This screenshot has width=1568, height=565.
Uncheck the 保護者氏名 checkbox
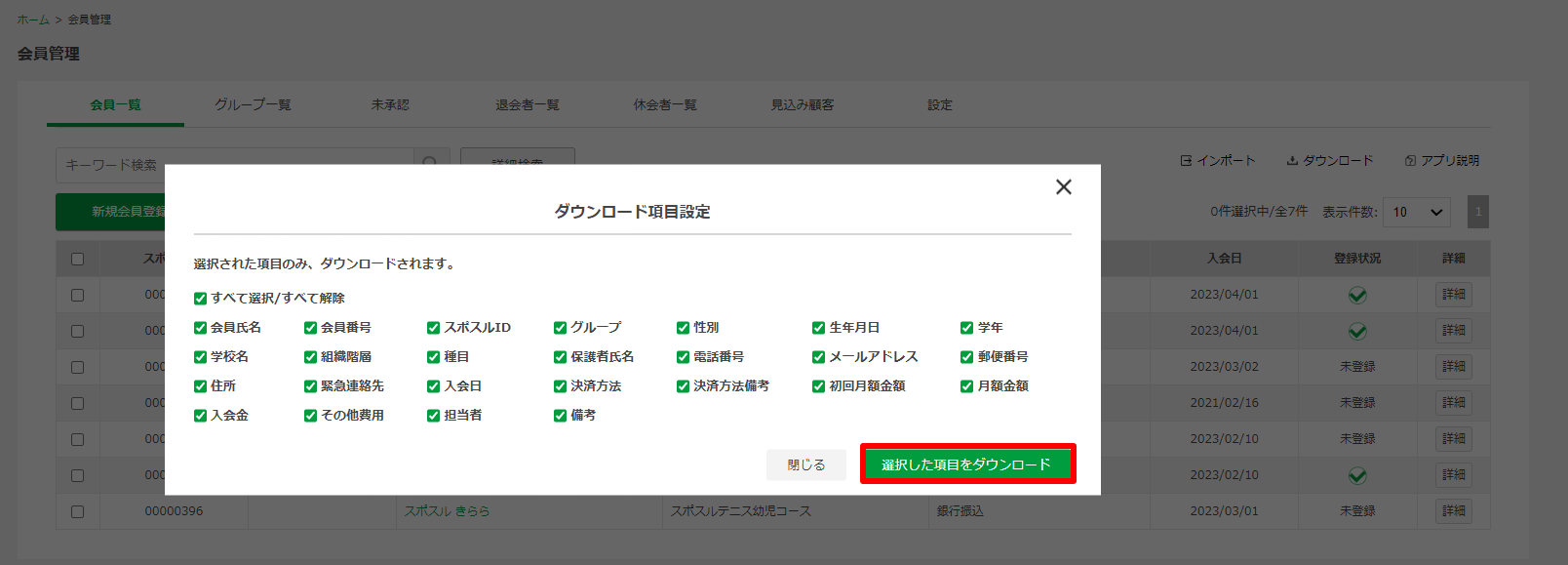[x=560, y=357]
